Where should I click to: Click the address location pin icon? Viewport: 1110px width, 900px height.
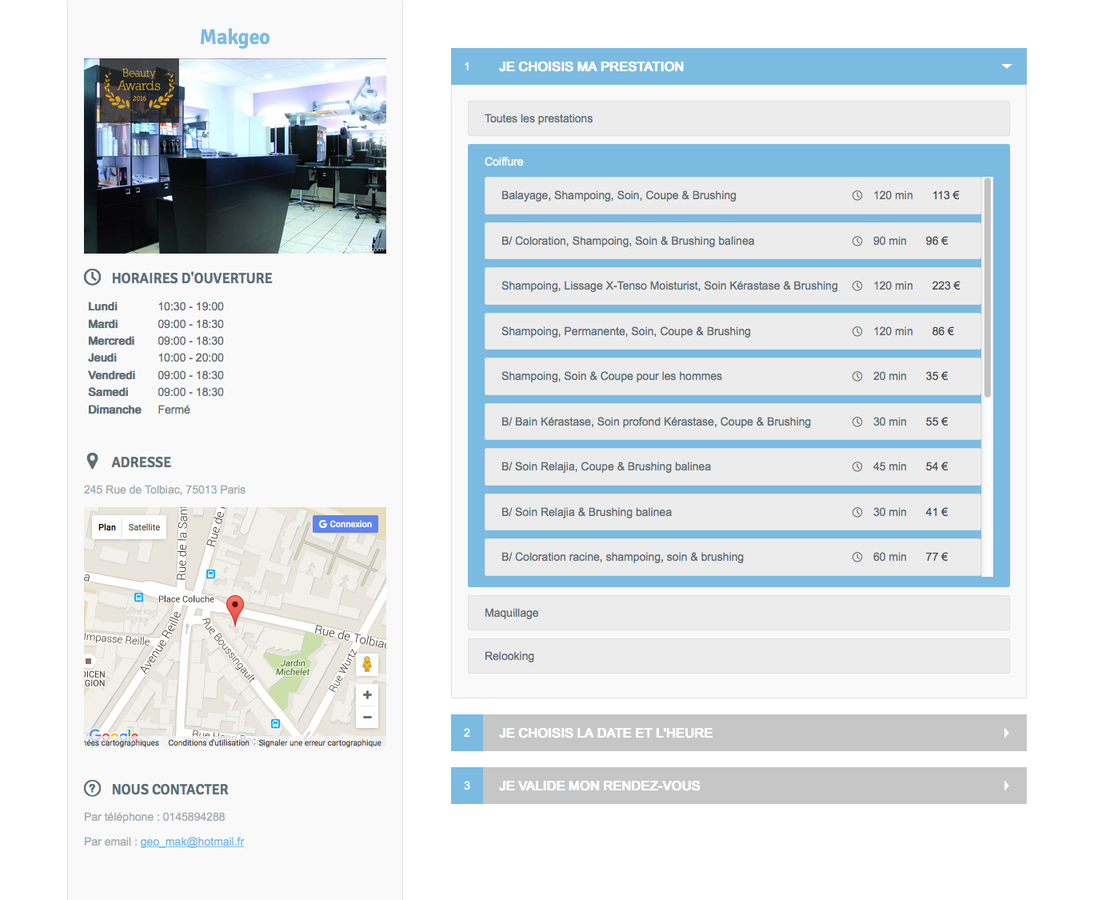click(92, 462)
